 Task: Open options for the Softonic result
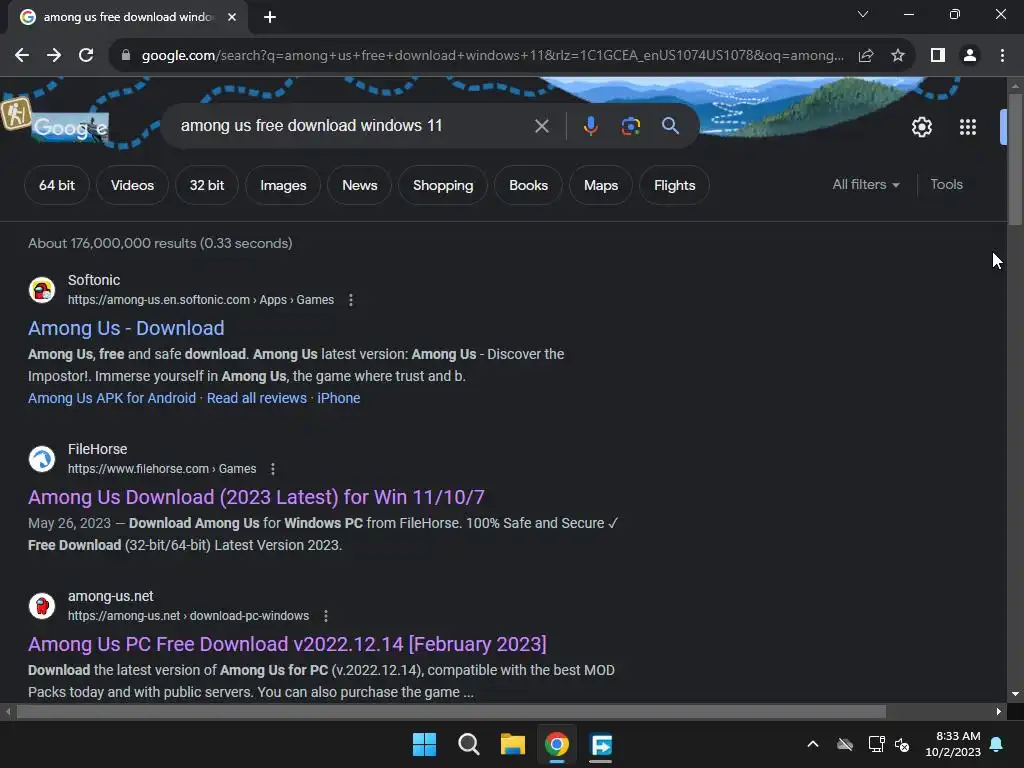point(351,300)
